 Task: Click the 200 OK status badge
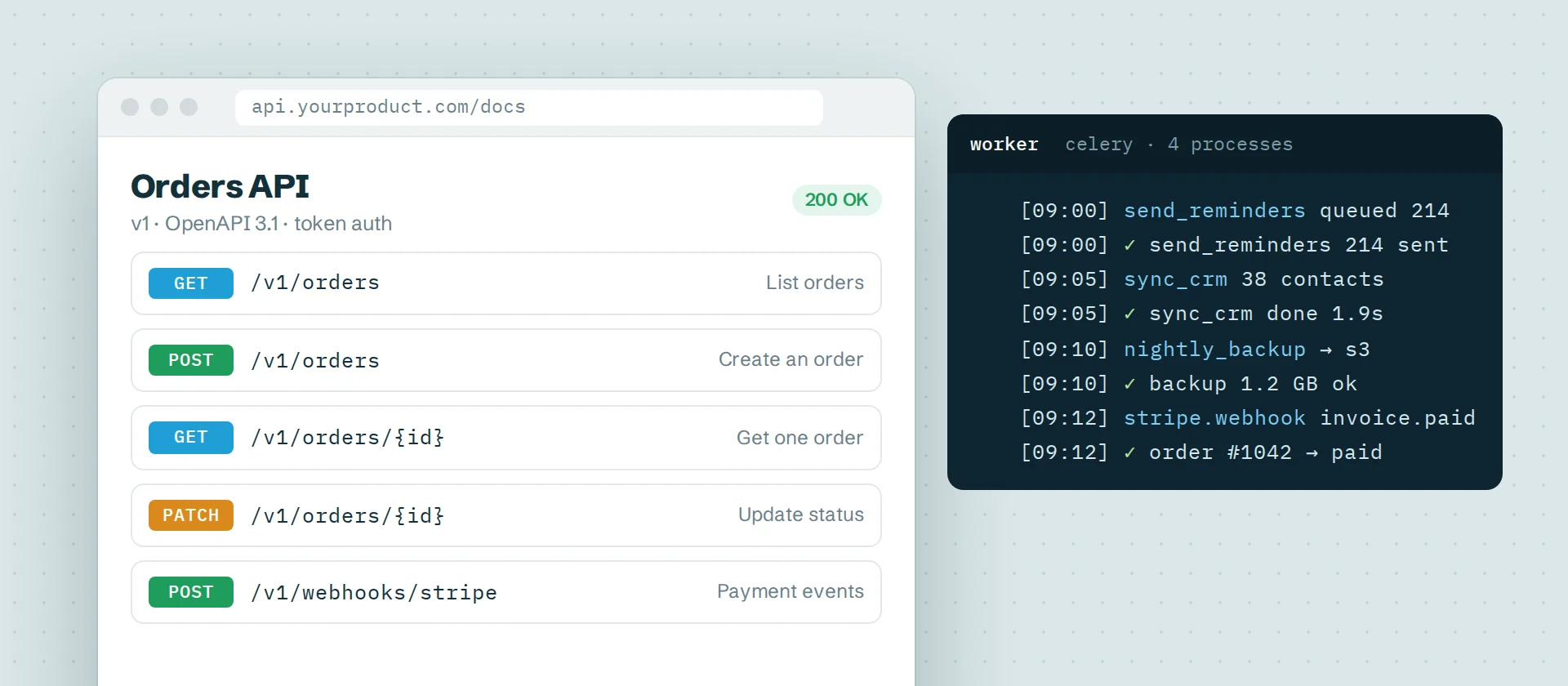(836, 200)
